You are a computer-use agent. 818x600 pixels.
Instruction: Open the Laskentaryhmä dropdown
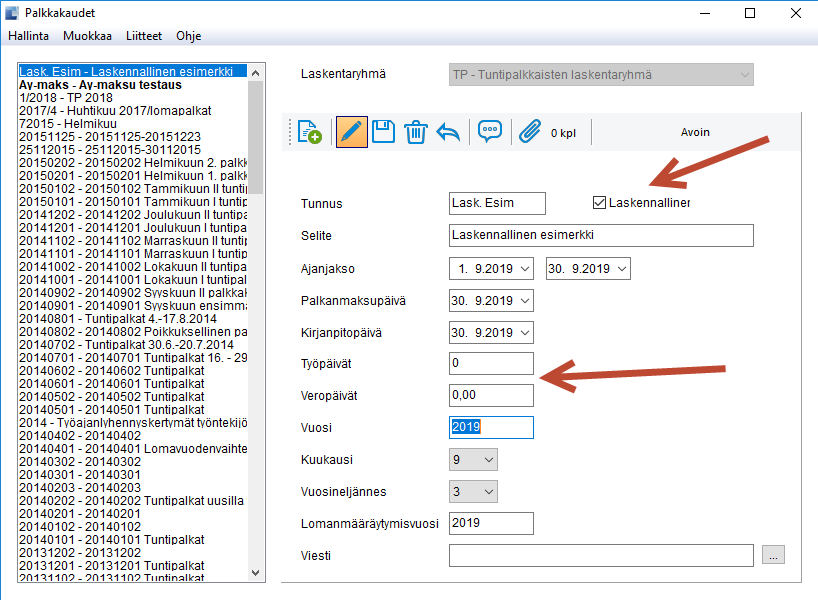pos(601,75)
